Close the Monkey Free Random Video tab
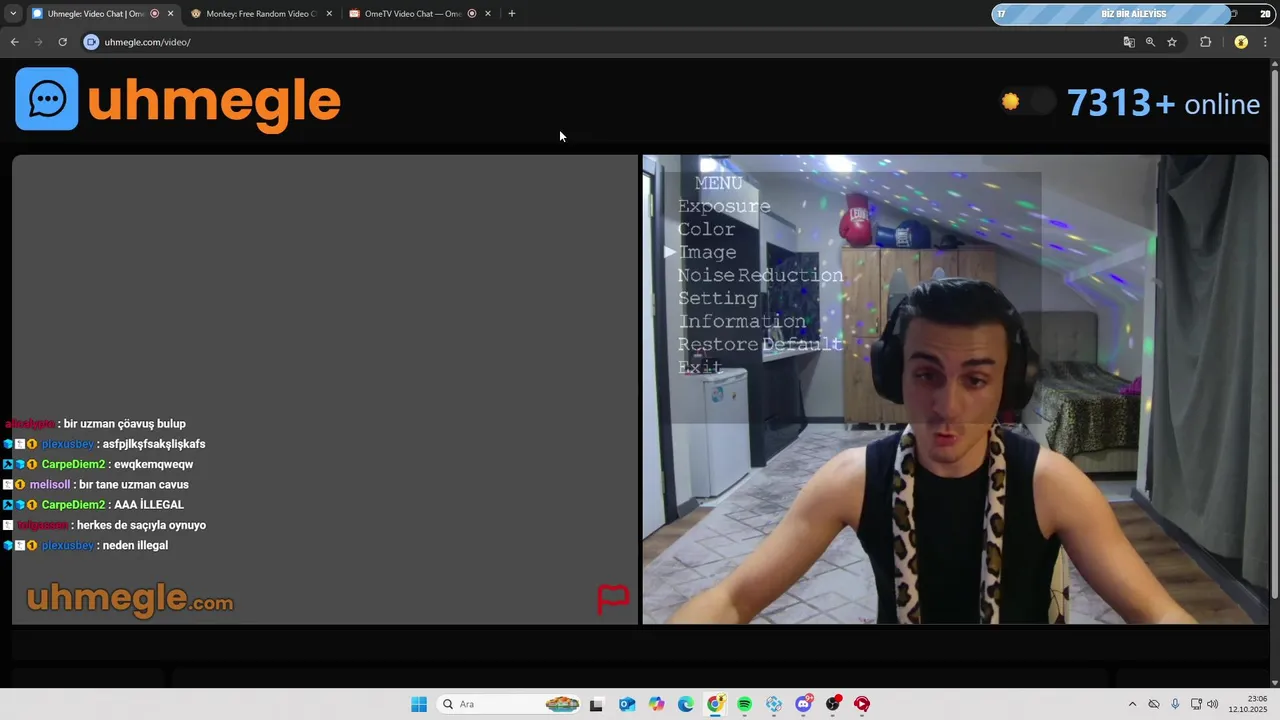This screenshot has height=720, width=1280. 329,14
